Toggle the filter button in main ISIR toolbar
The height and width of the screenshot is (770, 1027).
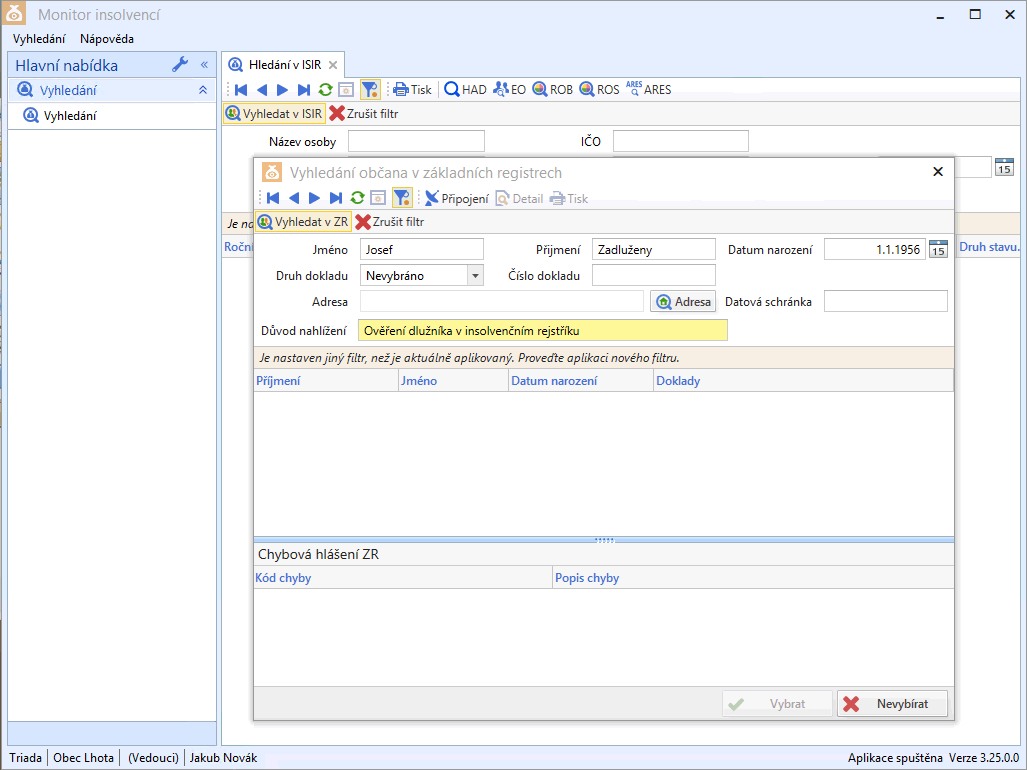[369, 89]
